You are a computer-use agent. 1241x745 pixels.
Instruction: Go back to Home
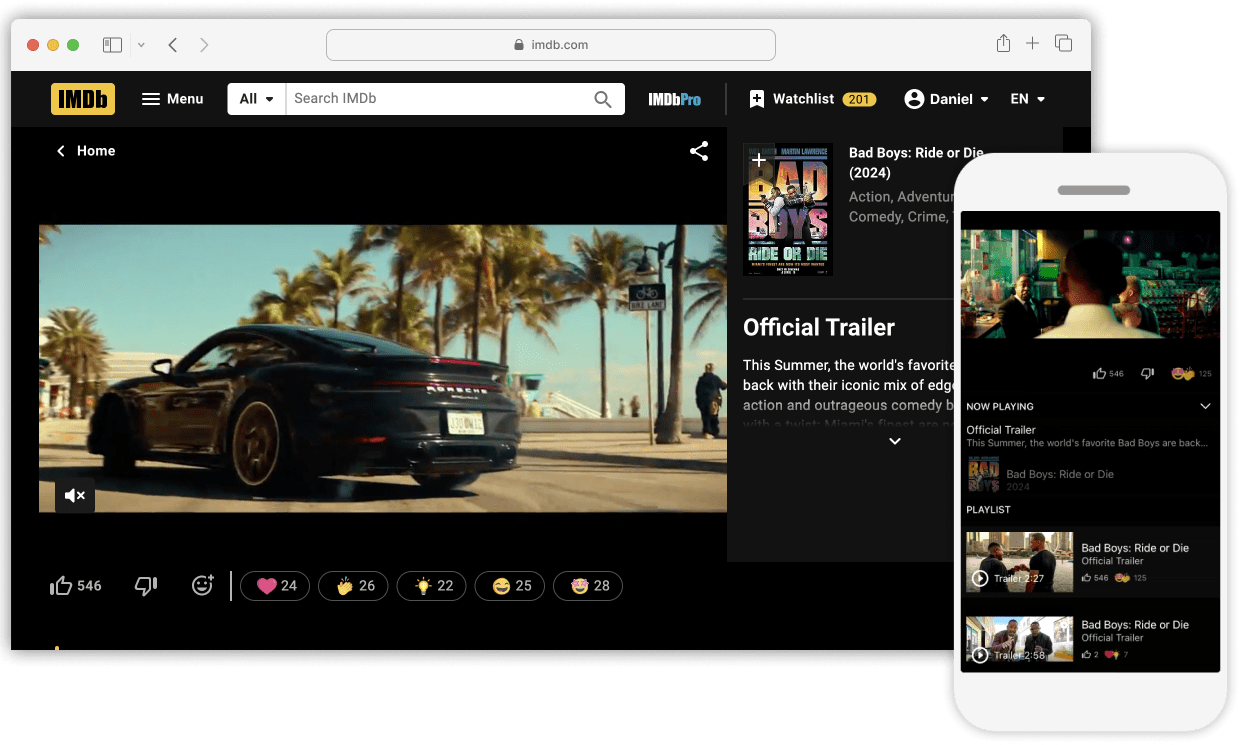pos(85,151)
